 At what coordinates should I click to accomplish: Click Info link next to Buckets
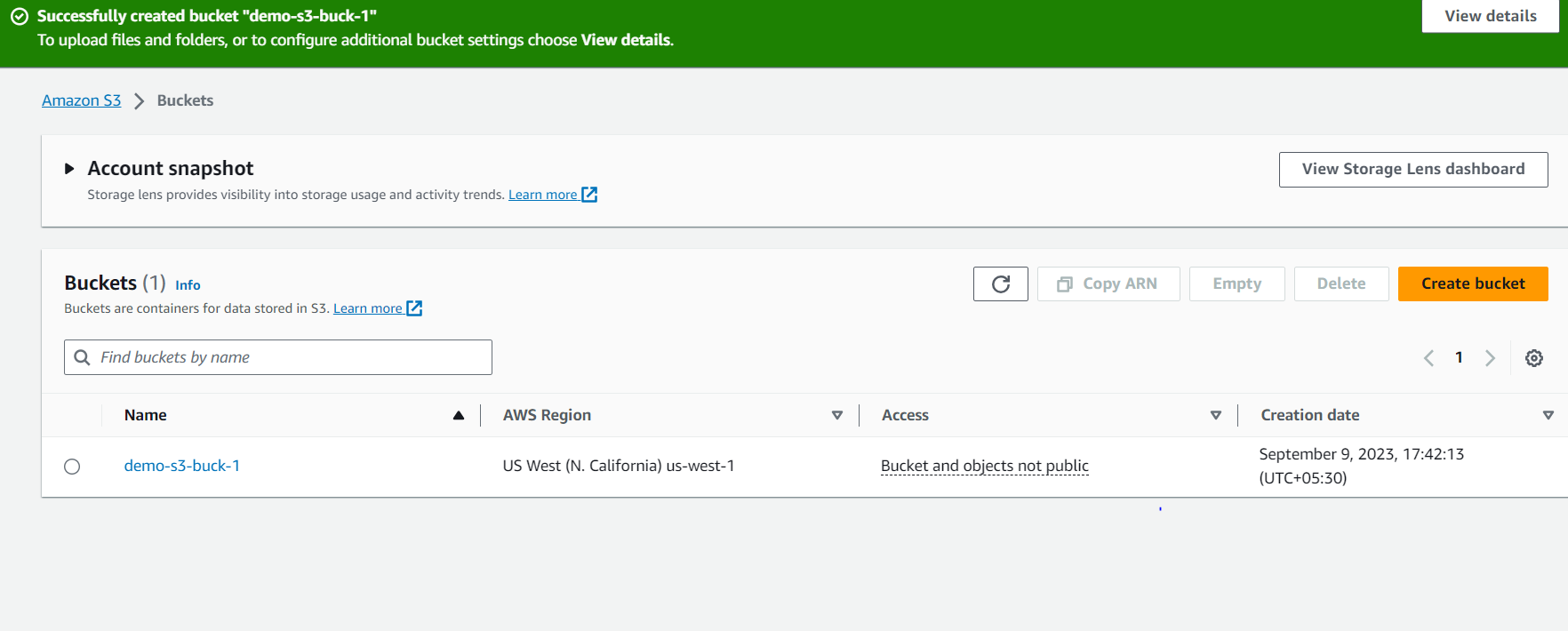(188, 285)
